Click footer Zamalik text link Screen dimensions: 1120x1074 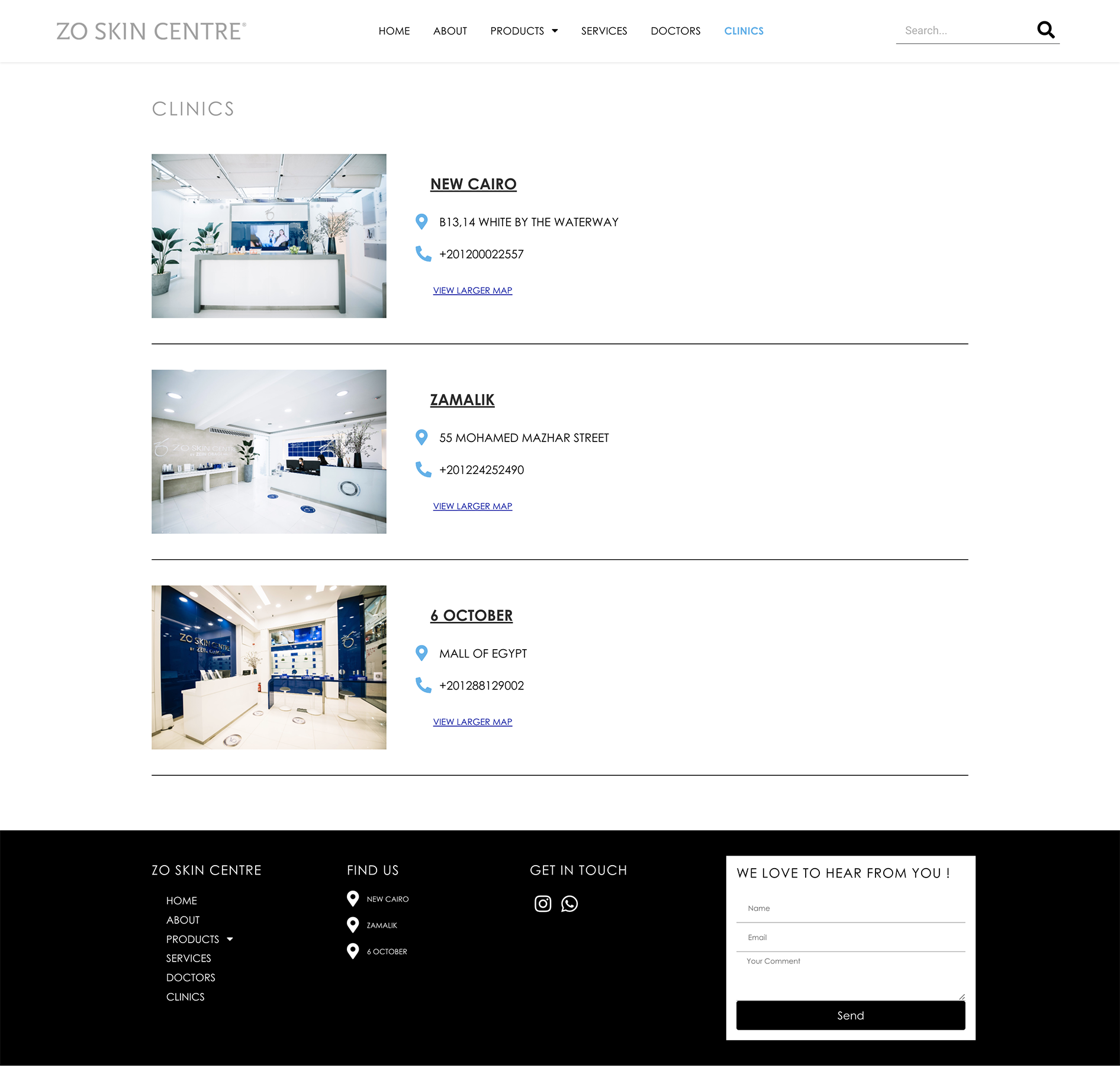pyautogui.click(x=382, y=925)
